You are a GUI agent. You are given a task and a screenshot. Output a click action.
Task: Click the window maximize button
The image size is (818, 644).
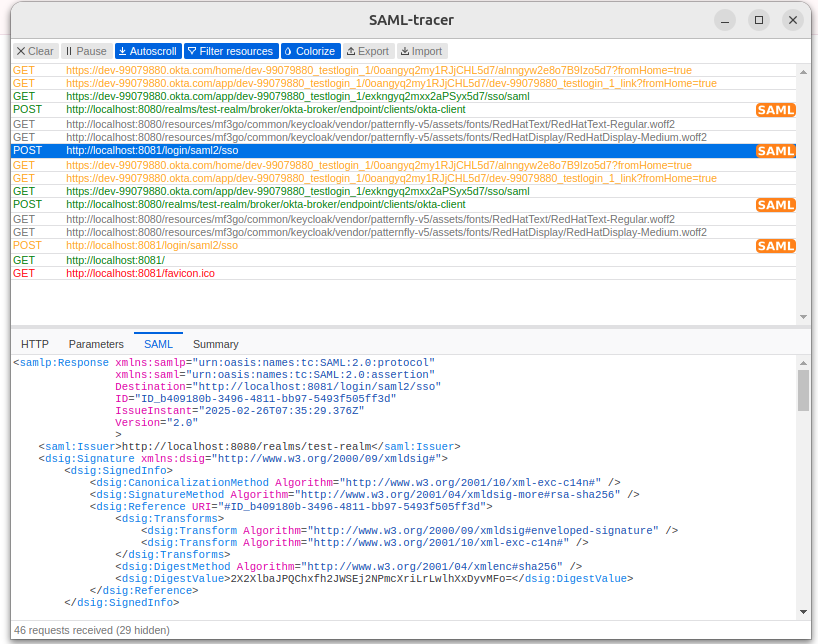coord(759,20)
